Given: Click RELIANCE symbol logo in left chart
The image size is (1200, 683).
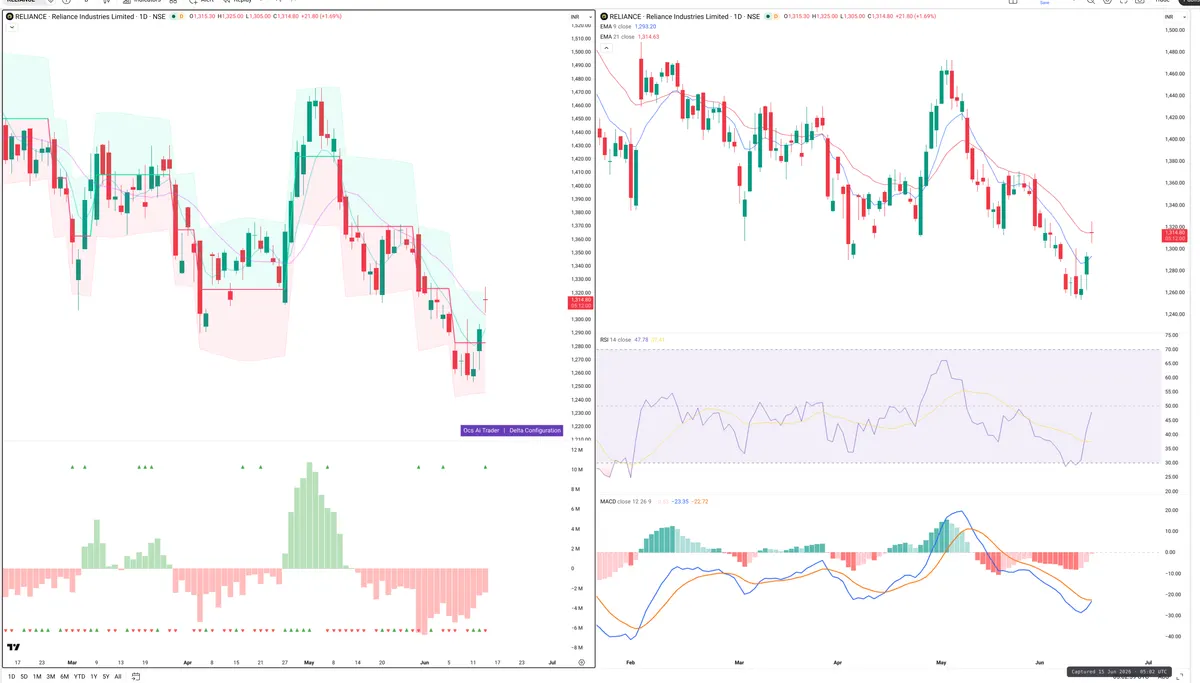Looking at the screenshot, I should click(11, 17).
